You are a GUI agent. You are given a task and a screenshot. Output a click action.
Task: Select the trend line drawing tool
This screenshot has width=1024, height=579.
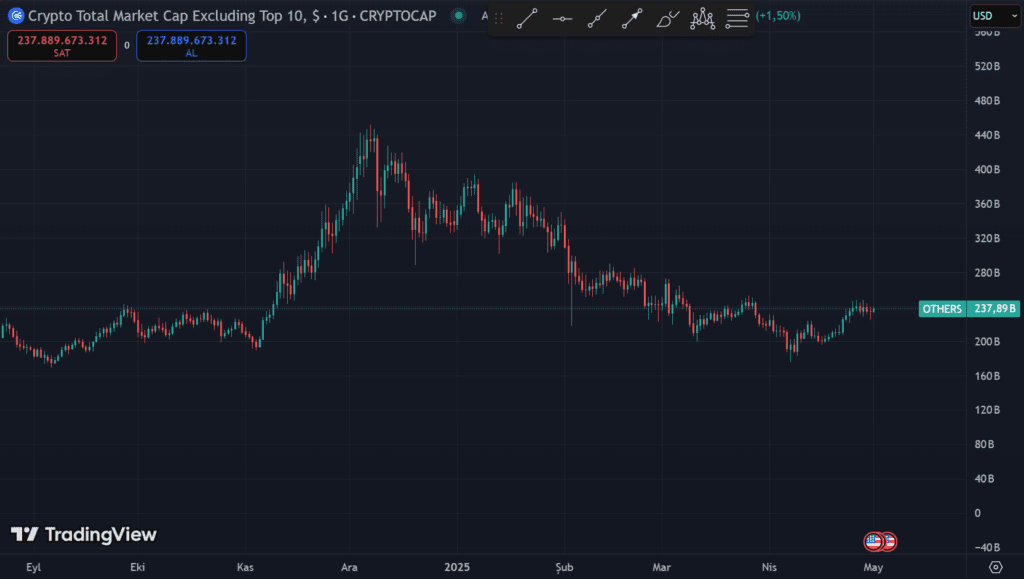527,18
